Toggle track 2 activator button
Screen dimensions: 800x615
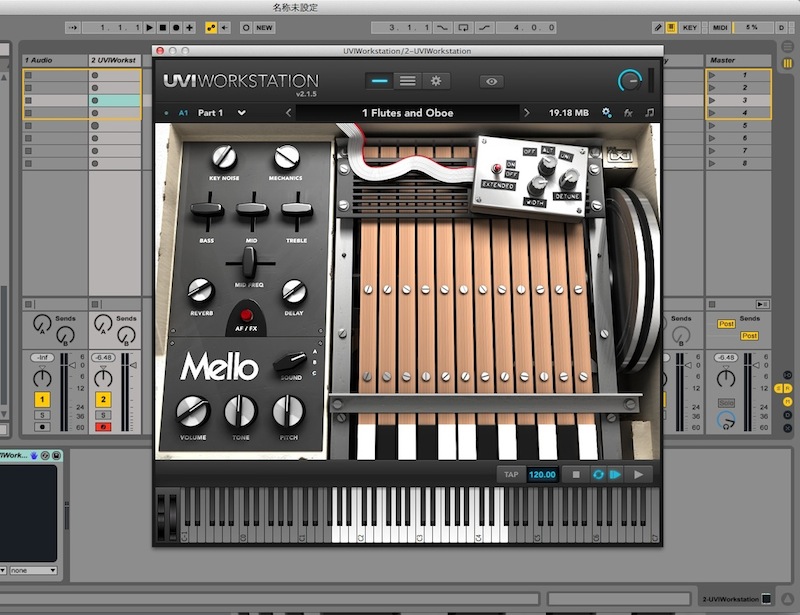[x=103, y=399]
